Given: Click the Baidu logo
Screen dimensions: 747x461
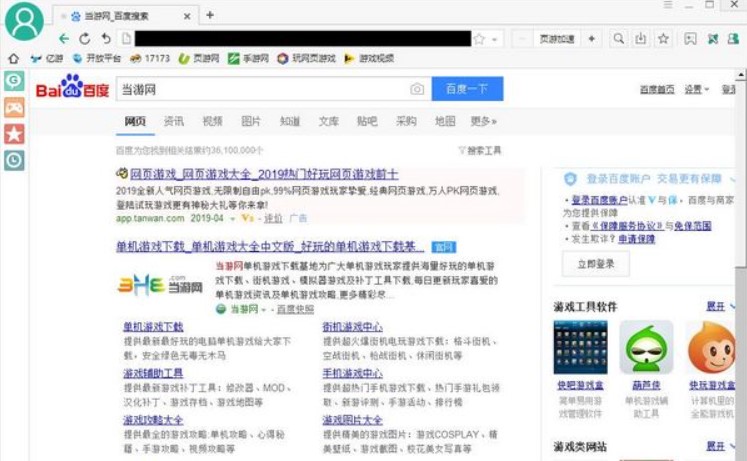Looking at the screenshot, I should coord(72,86).
